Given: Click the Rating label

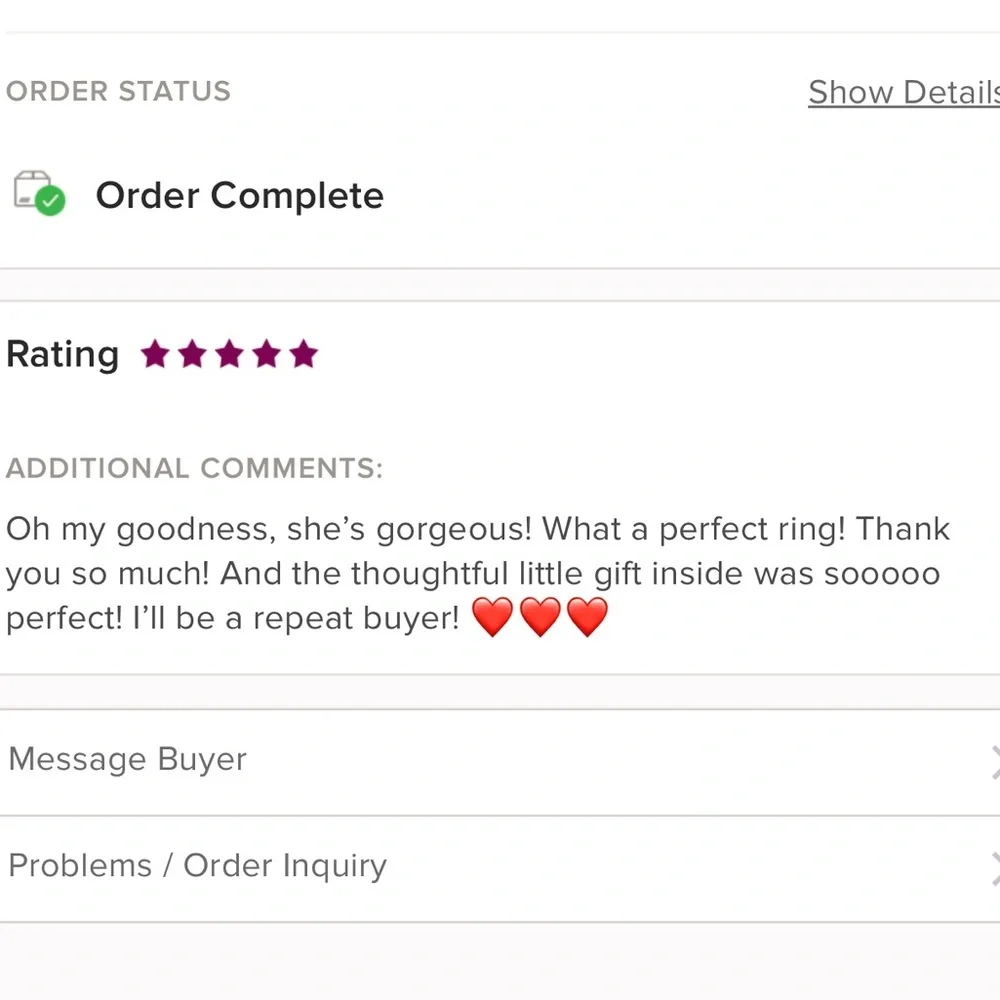Looking at the screenshot, I should click(62, 354).
